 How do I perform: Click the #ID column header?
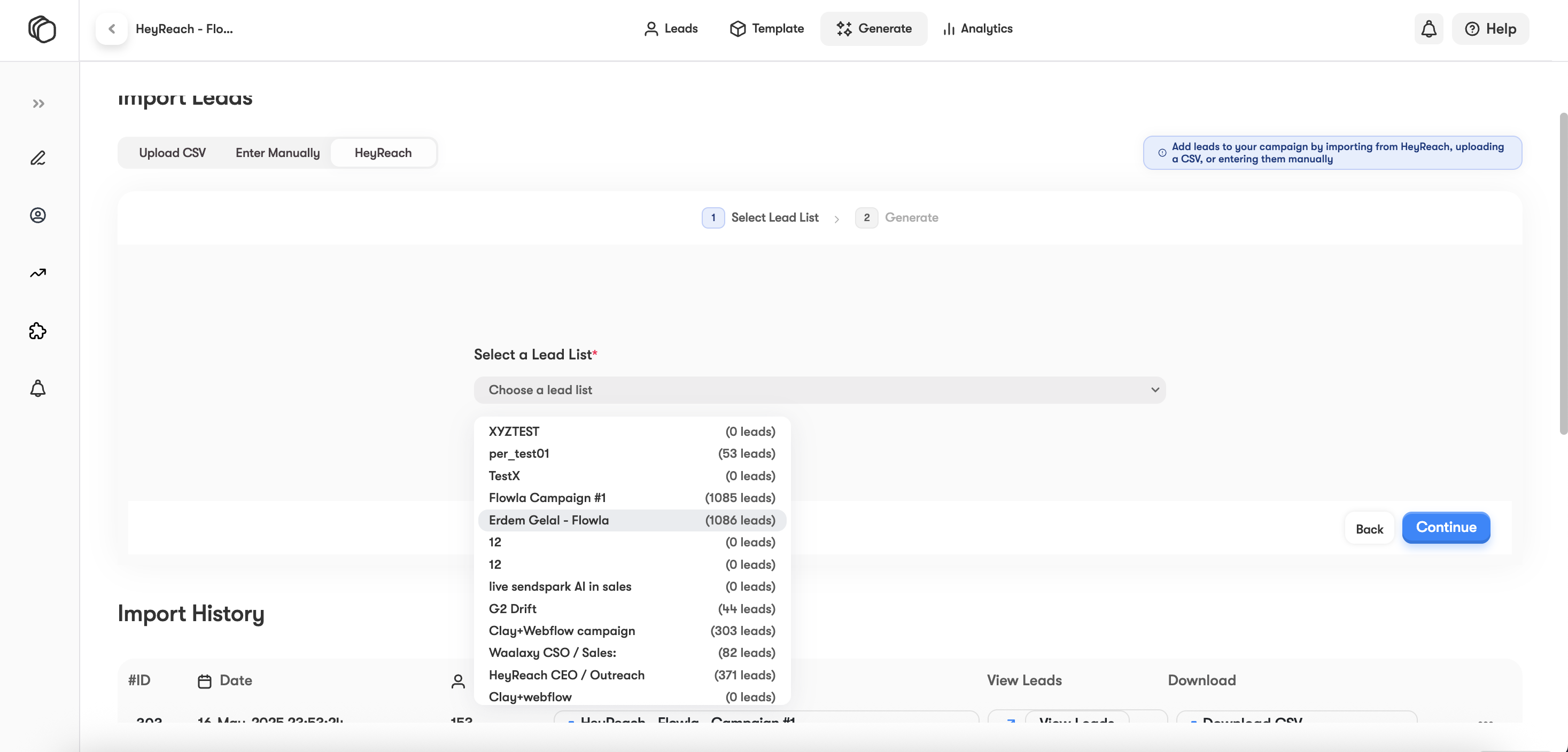139,680
